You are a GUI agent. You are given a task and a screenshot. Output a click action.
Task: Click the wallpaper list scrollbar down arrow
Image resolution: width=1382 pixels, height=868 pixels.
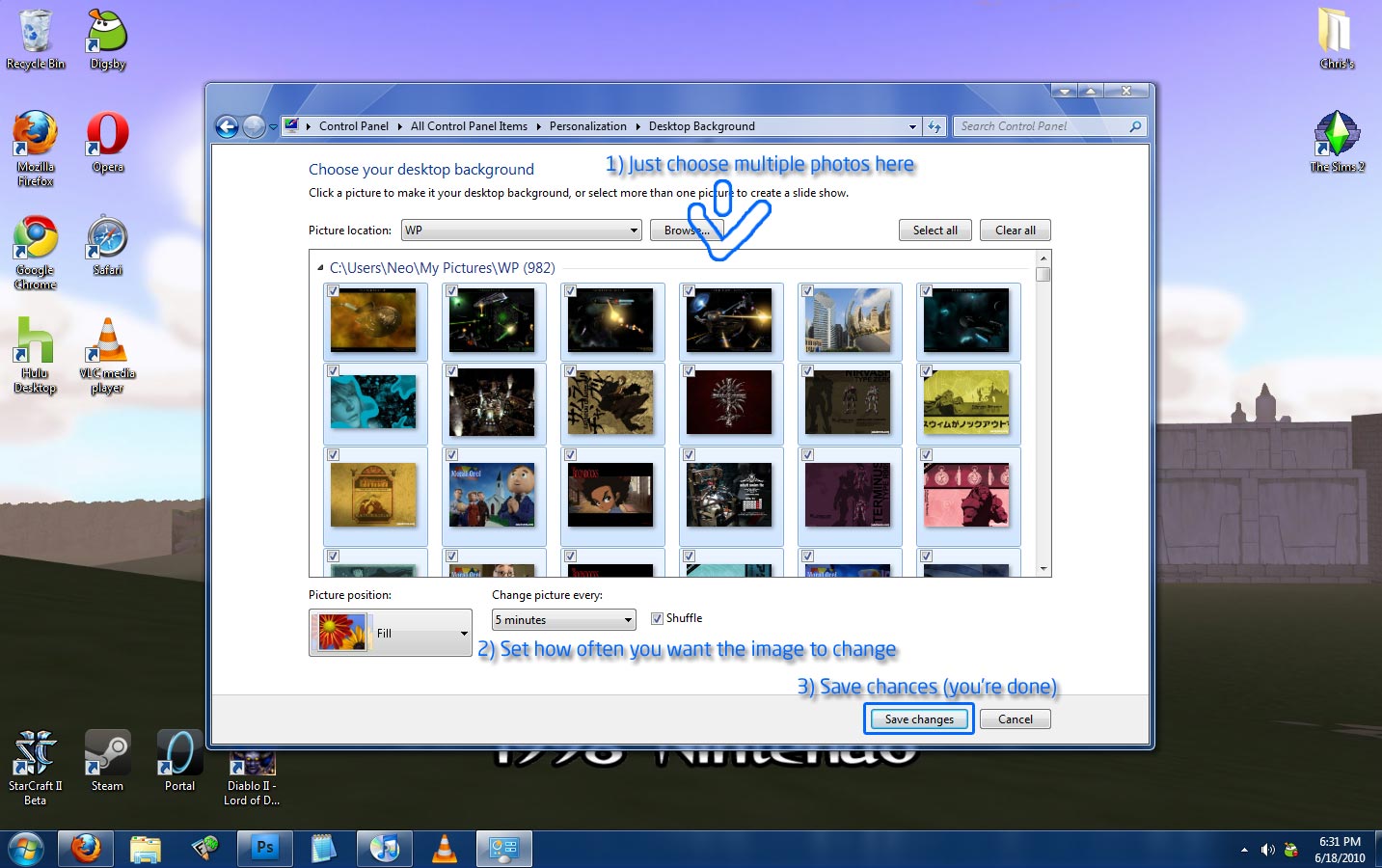click(1043, 569)
